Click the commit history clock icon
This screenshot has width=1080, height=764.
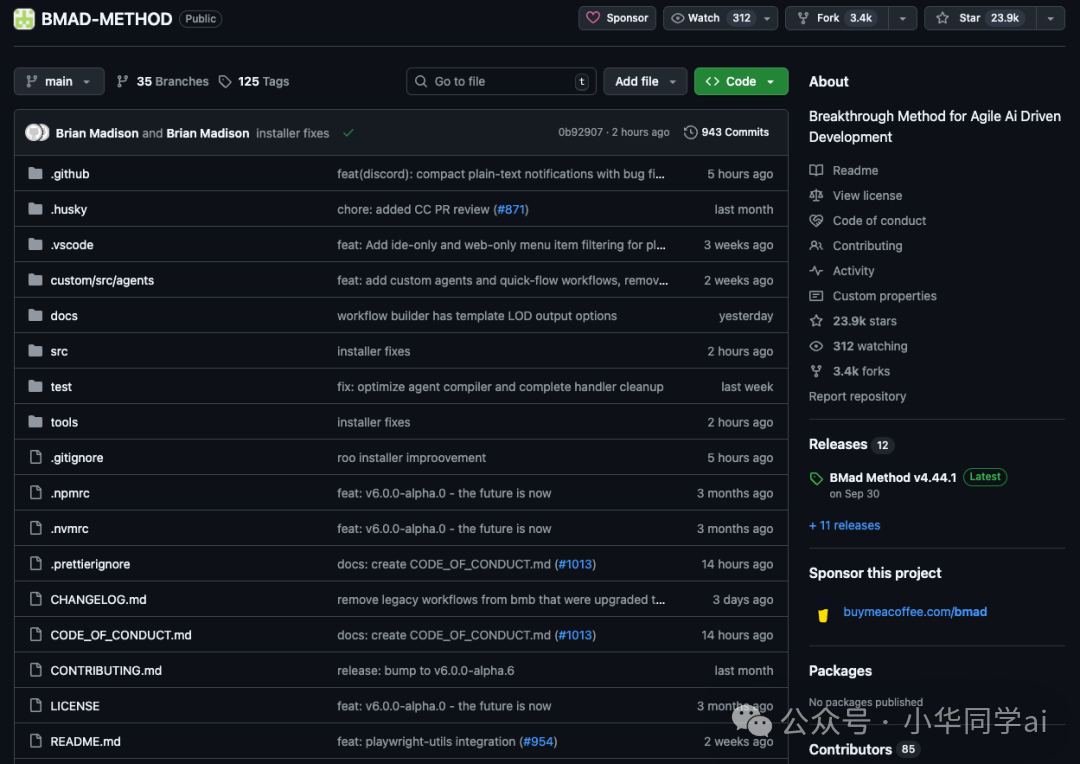pos(690,132)
